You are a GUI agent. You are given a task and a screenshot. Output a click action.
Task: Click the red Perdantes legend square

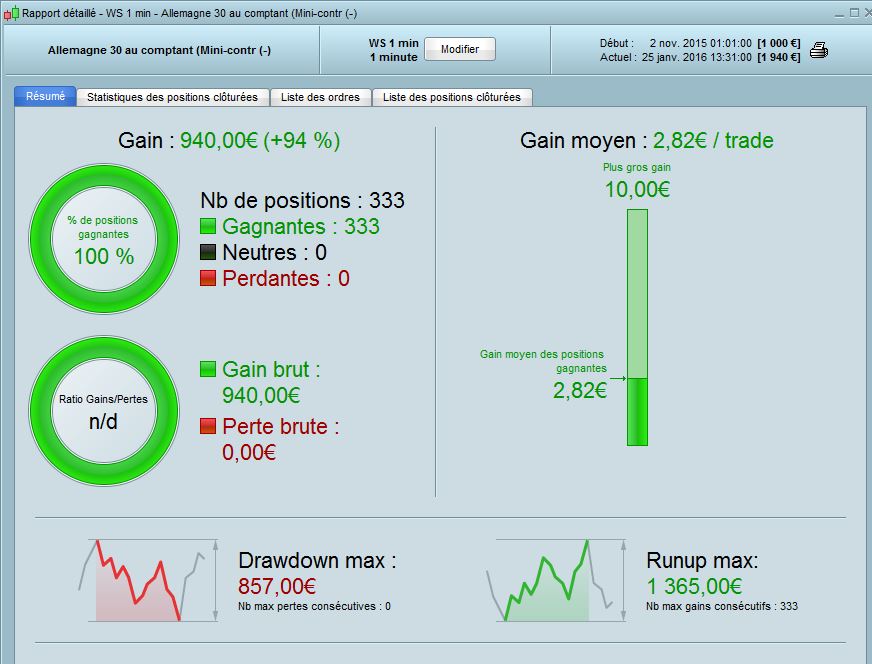pos(208,279)
